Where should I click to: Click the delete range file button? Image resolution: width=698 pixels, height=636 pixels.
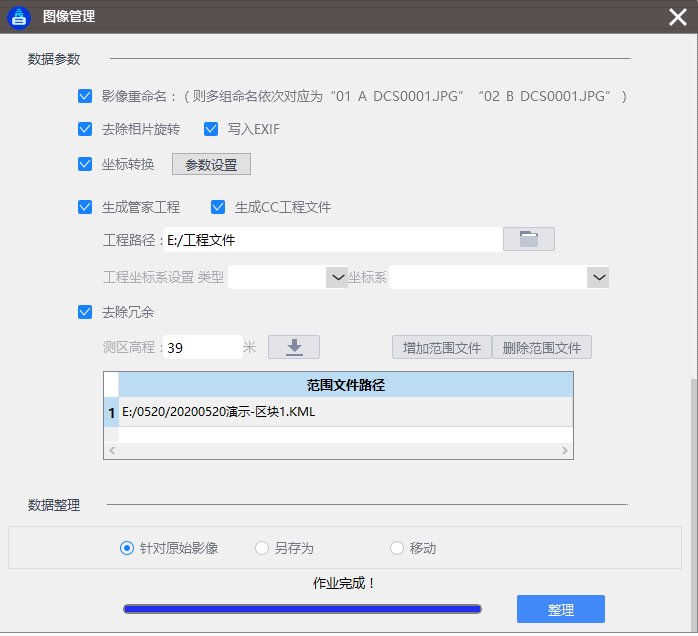tap(542, 348)
